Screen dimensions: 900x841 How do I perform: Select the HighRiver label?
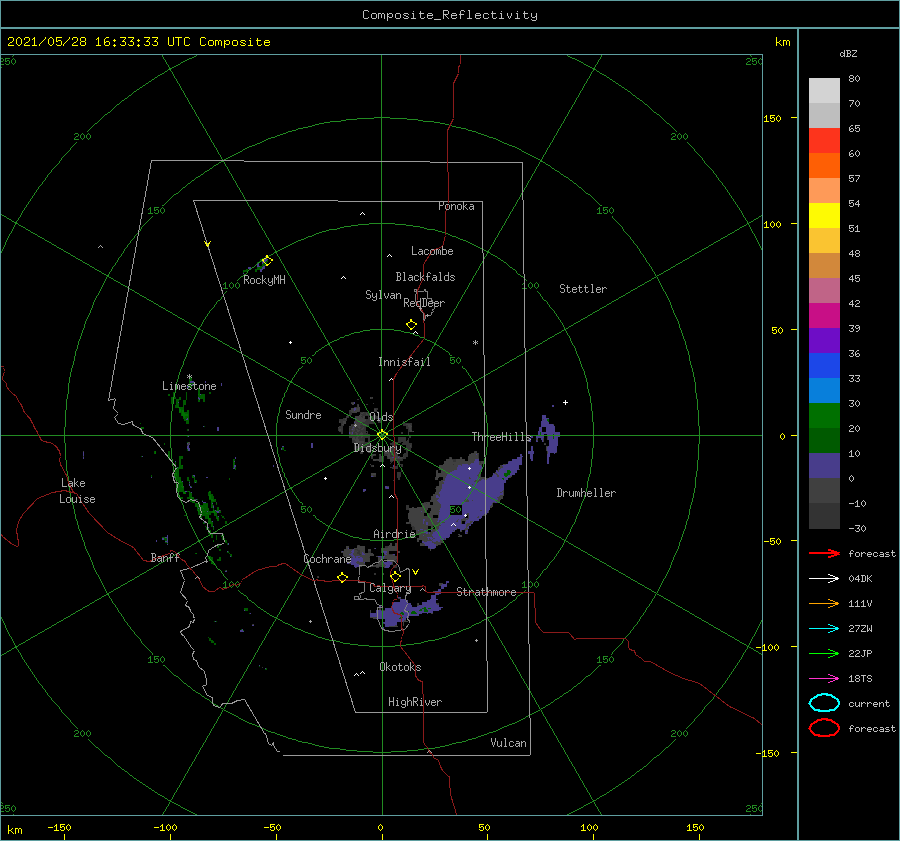tap(415, 702)
